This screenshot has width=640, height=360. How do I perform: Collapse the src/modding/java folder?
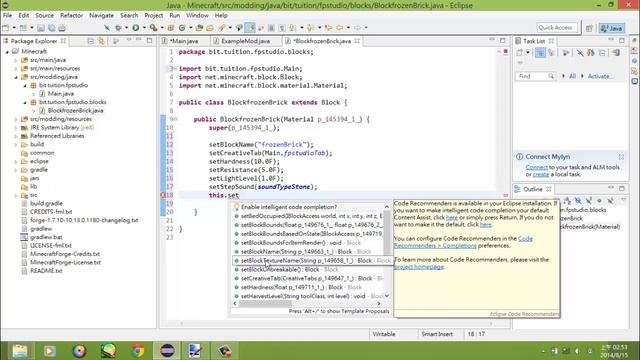(16, 77)
